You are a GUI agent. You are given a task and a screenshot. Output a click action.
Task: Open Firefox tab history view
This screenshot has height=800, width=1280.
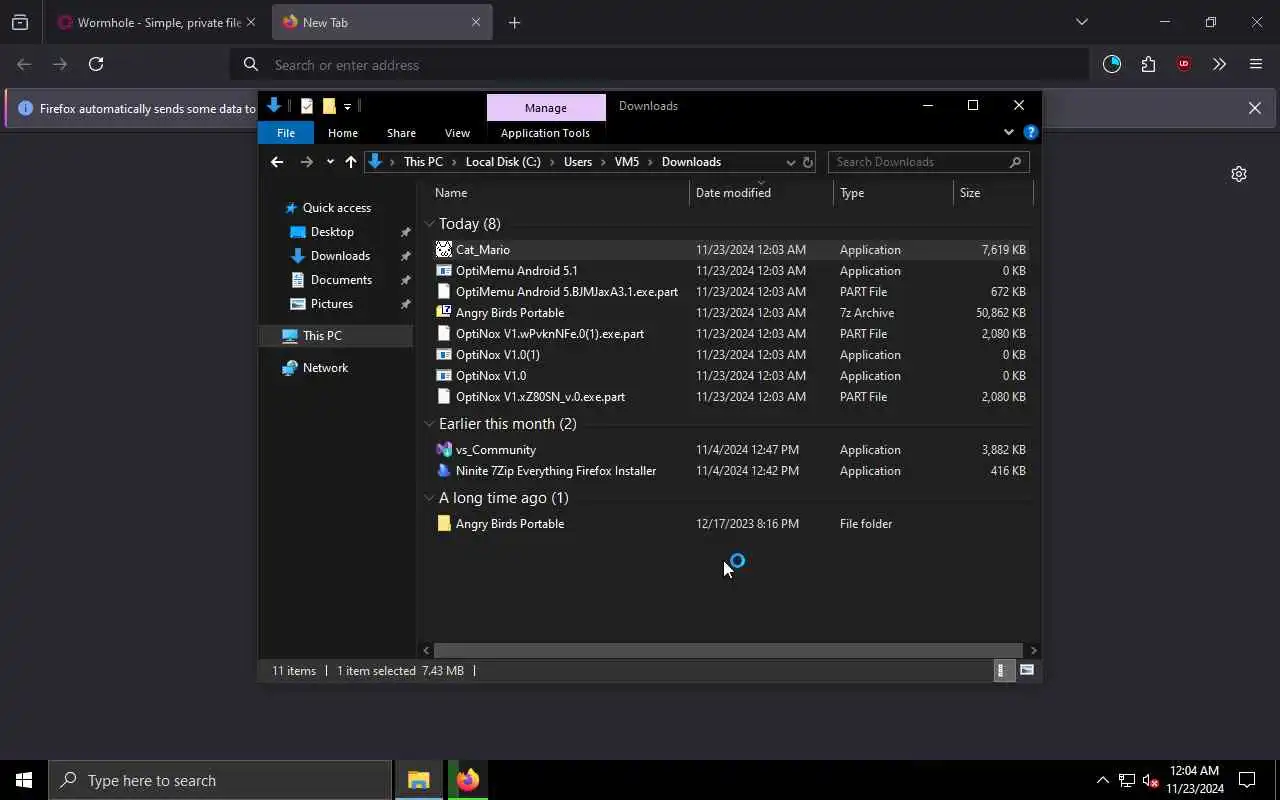pos(20,22)
